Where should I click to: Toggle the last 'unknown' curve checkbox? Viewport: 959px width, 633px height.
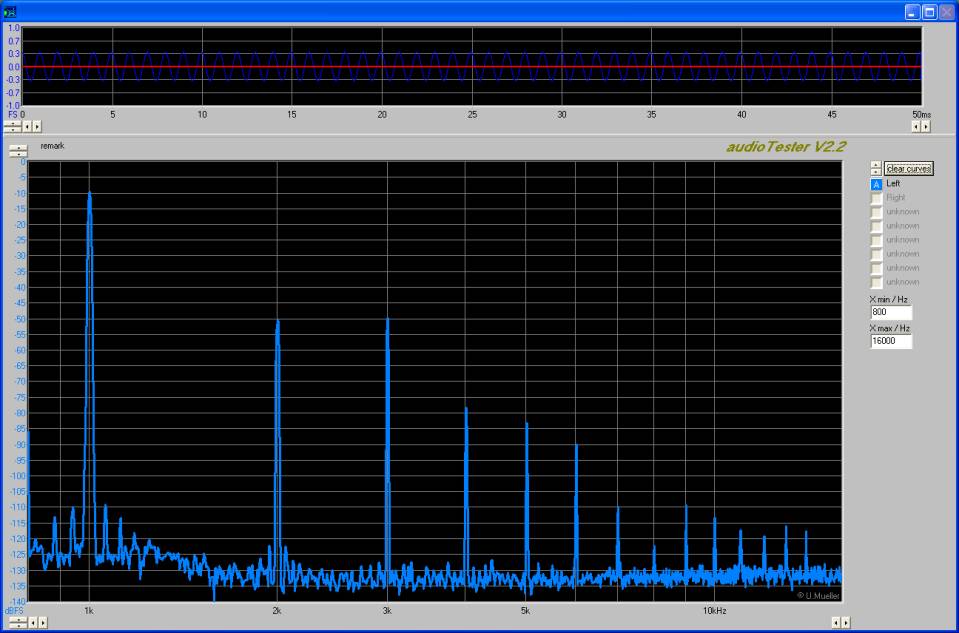[x=876, y=282]
